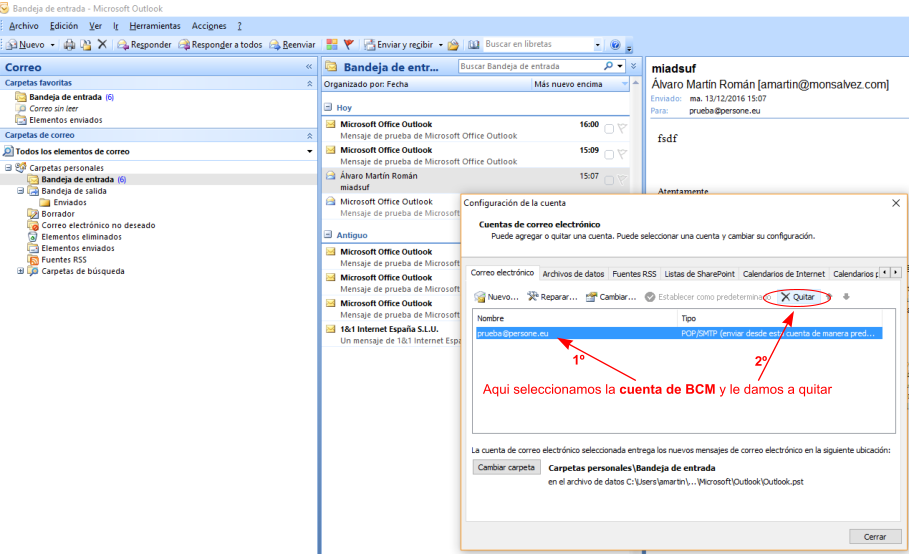Click the Responder a todos button

point(220,45)
